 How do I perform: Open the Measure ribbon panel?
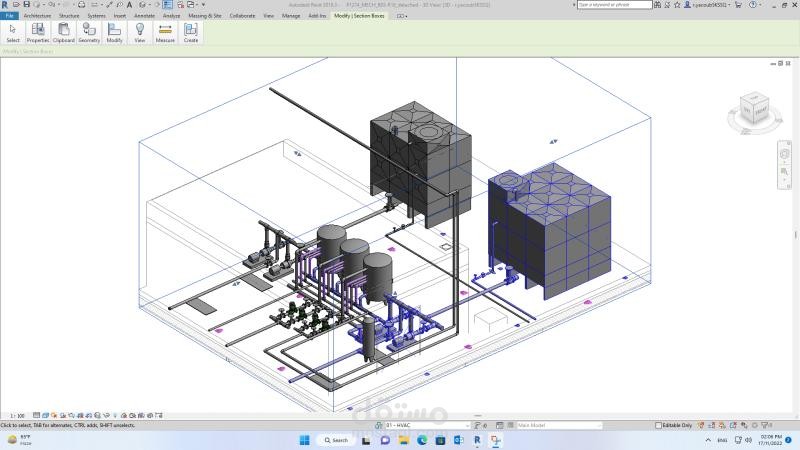(165, 33)
